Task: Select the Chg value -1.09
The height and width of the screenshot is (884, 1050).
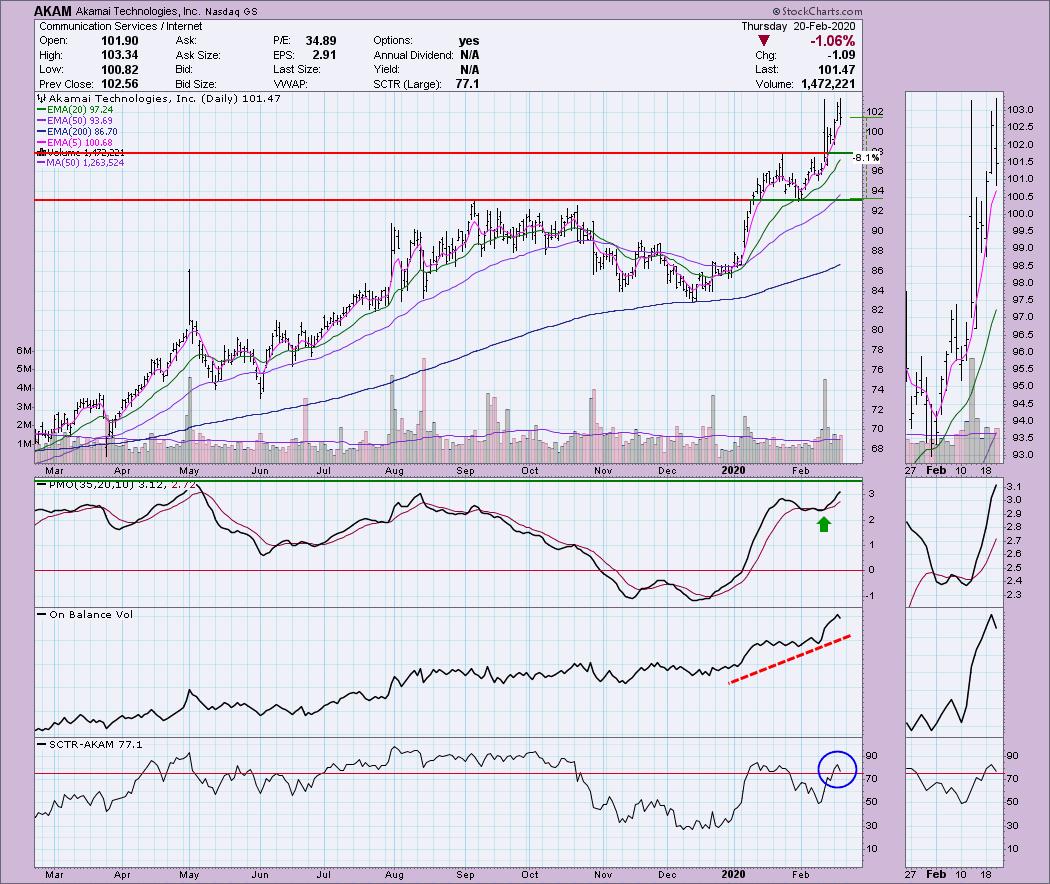Action: [x=842, y=55]
